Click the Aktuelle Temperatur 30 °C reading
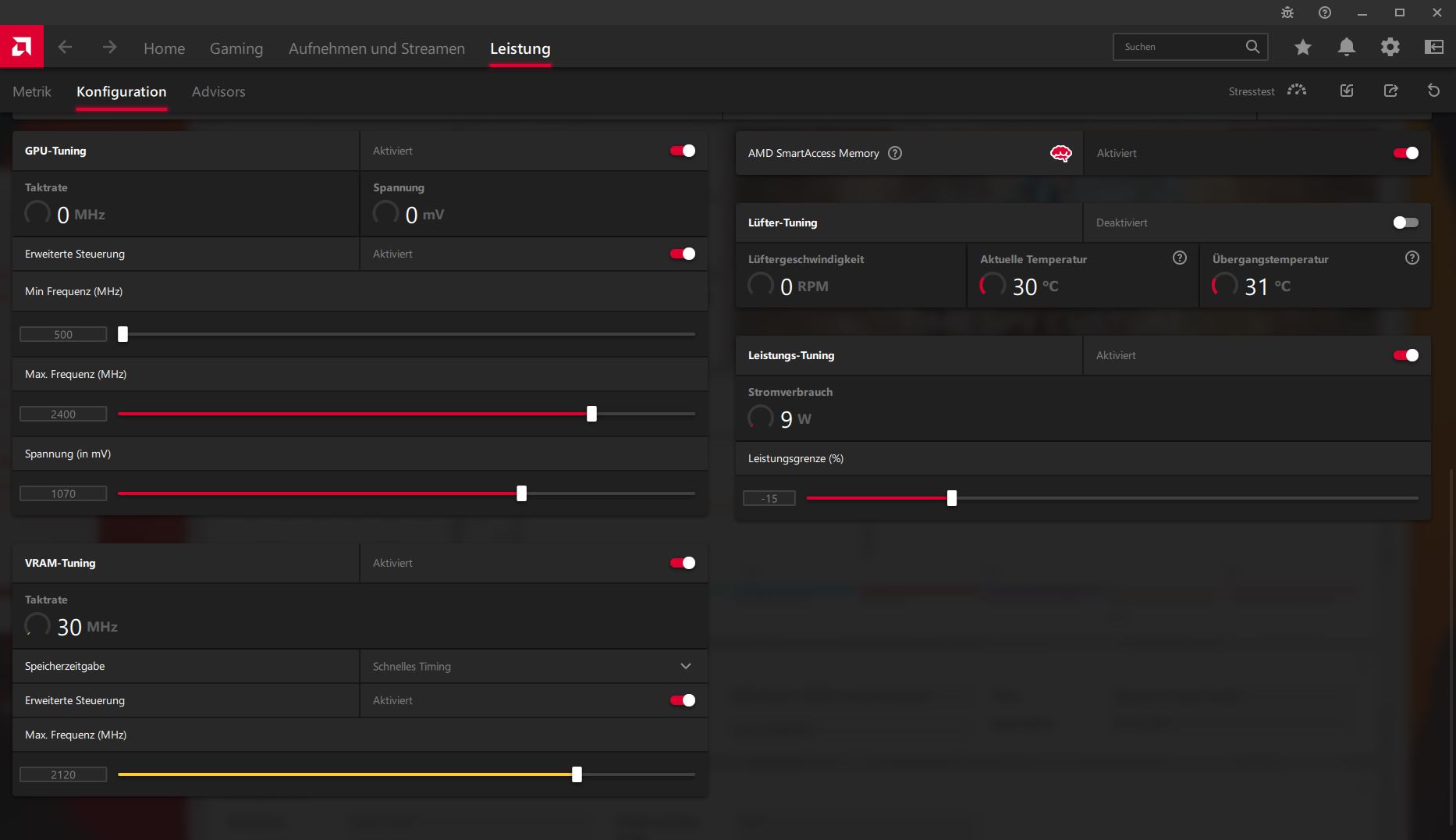This screenshot has height=840, width=1456. (1019, 286)
